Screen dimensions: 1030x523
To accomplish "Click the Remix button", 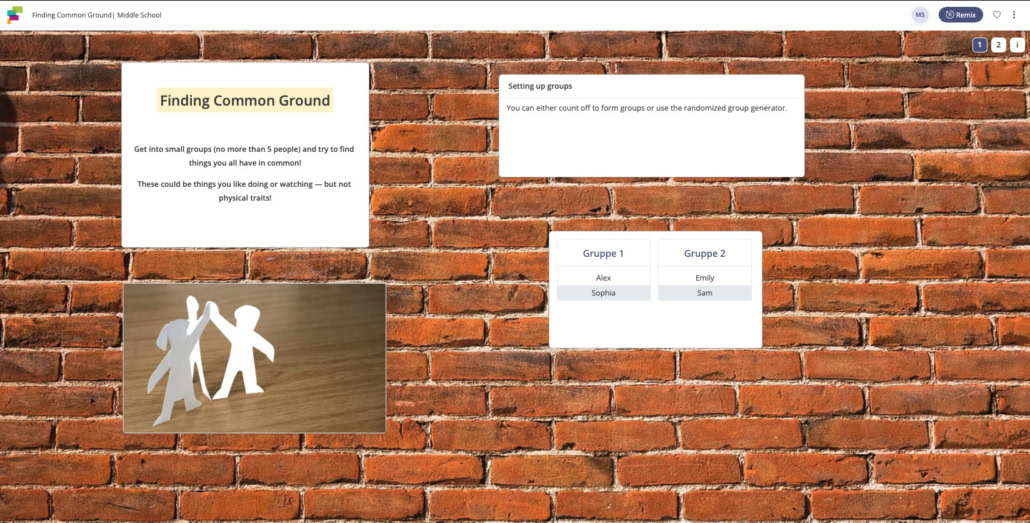I will pos(960,15).
